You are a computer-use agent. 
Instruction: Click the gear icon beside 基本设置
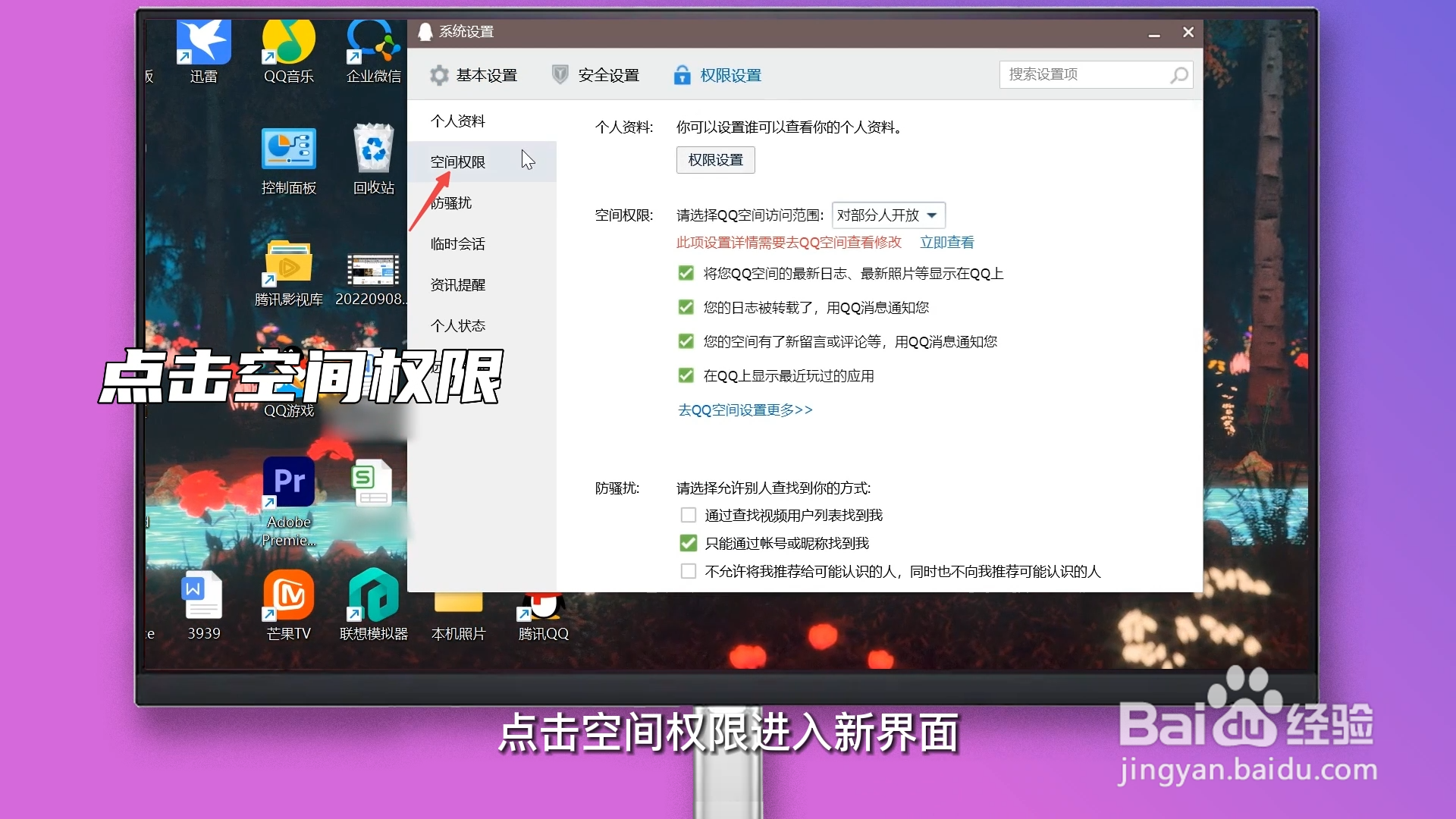click(x=439, y=75)
